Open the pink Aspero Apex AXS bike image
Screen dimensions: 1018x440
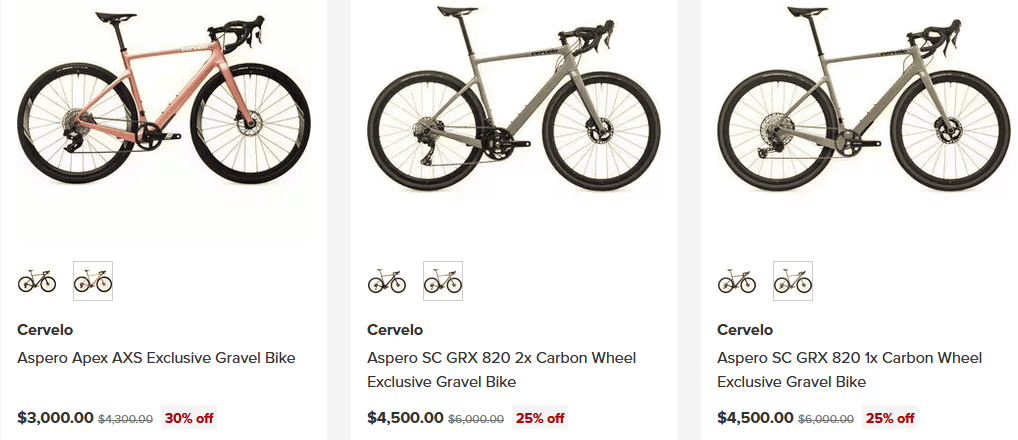(x=163, y=110)
